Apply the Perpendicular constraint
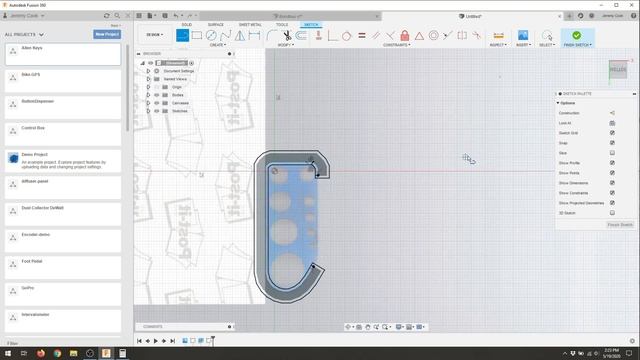Image resolution: width=640 pixels, height=360 pixels. point(391,36)
